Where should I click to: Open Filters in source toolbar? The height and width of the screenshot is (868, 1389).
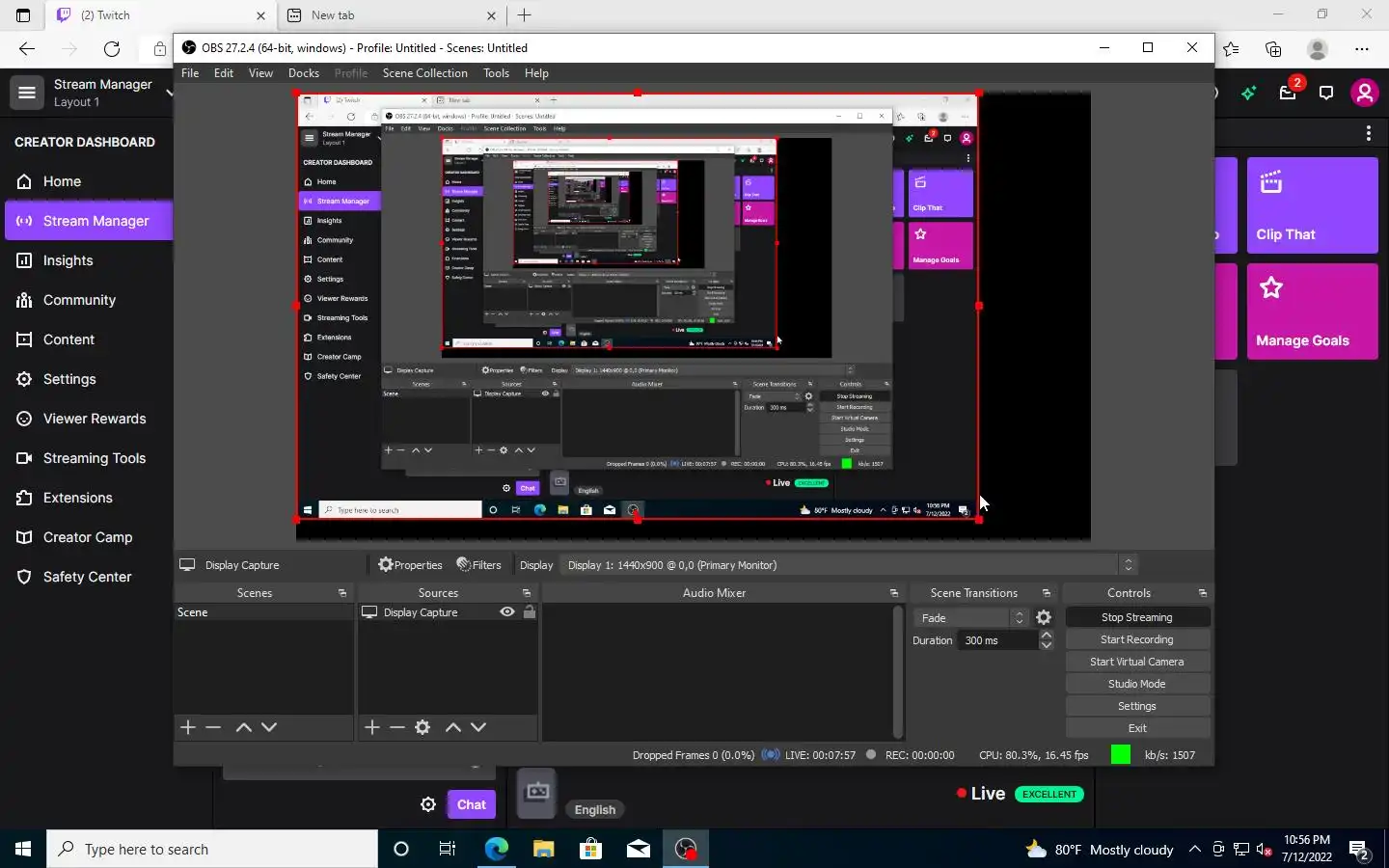point(478,565)
